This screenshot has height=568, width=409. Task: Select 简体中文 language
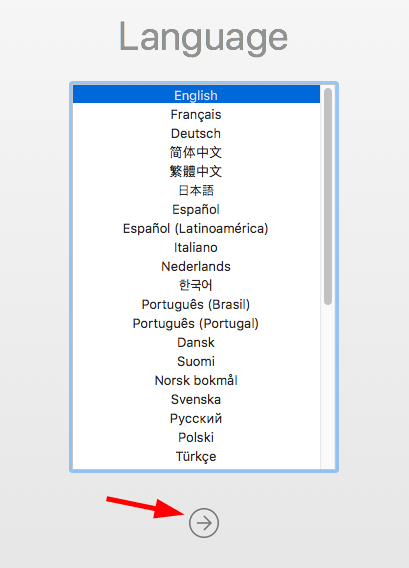[x=196, y=152]
